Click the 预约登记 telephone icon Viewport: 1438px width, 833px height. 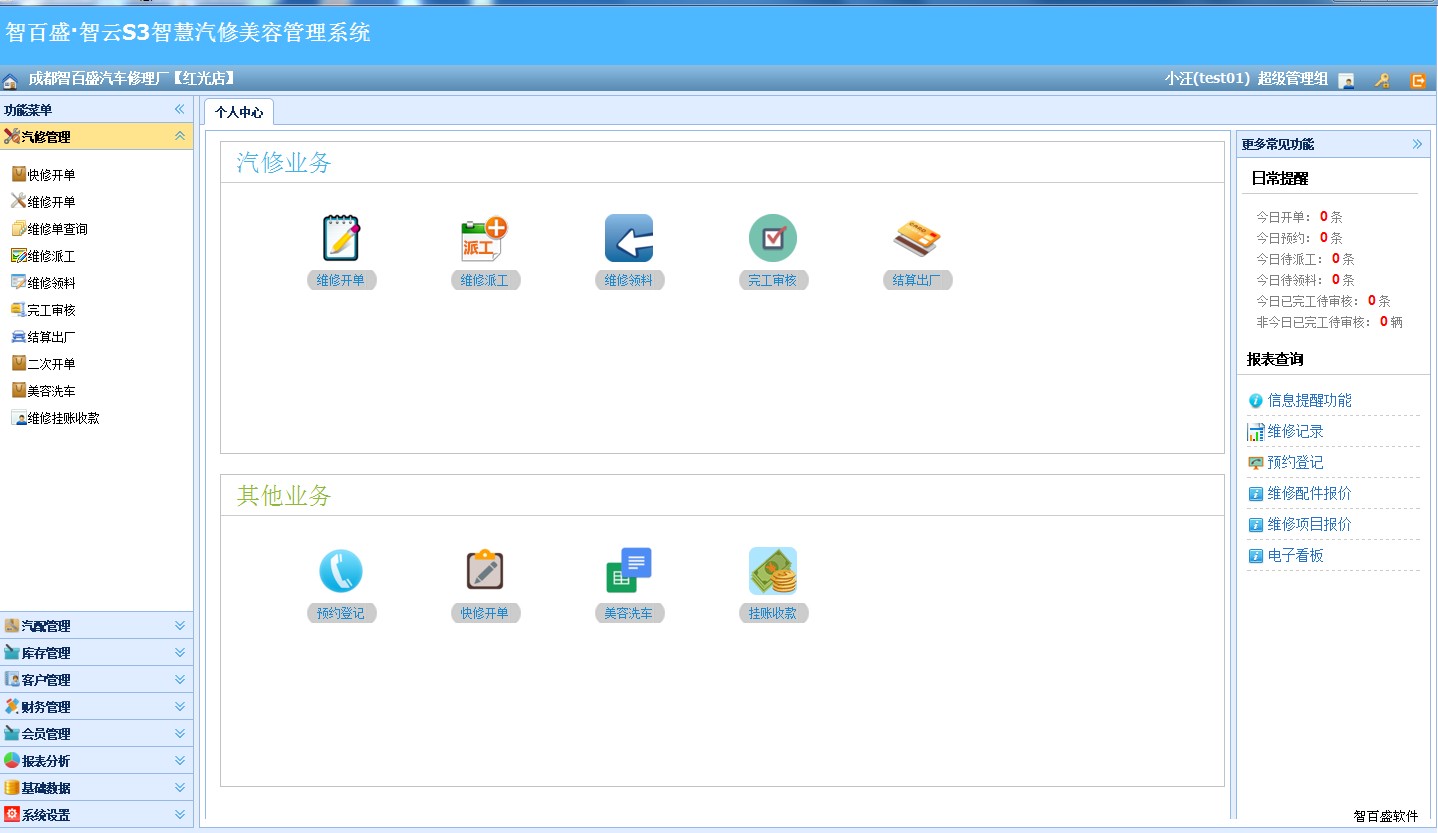341,571
